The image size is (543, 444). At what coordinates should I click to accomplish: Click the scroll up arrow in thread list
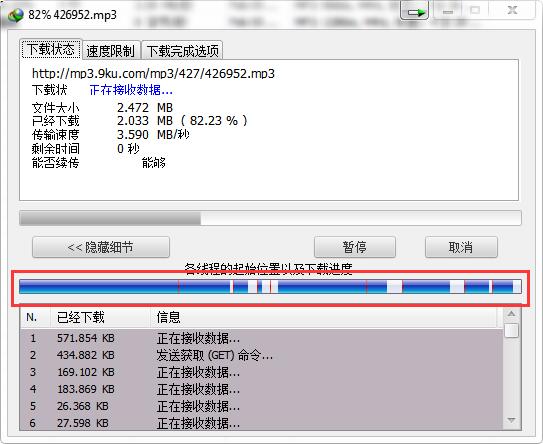coord(511,314)
